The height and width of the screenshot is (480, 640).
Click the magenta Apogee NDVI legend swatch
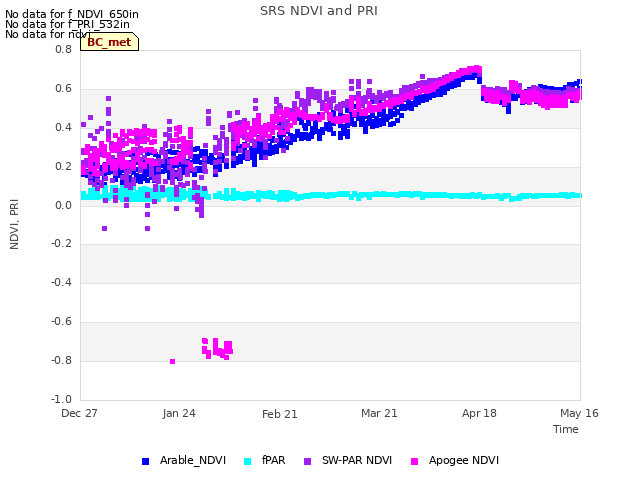click(414, 461)
